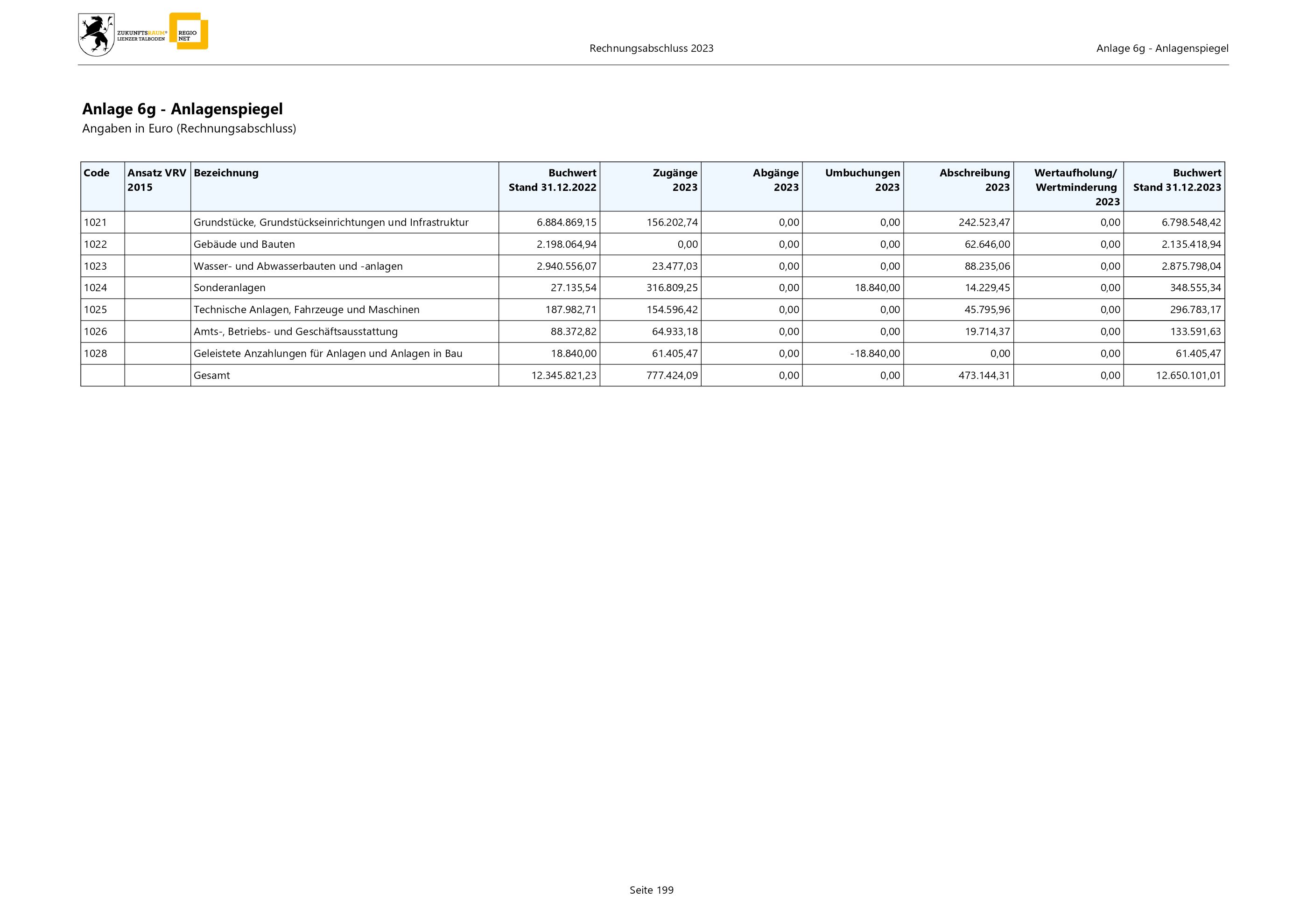Click the Abschreibung total 473.144,31
Viewport: 1307px width, 924px height.
[x=984, y=376]
